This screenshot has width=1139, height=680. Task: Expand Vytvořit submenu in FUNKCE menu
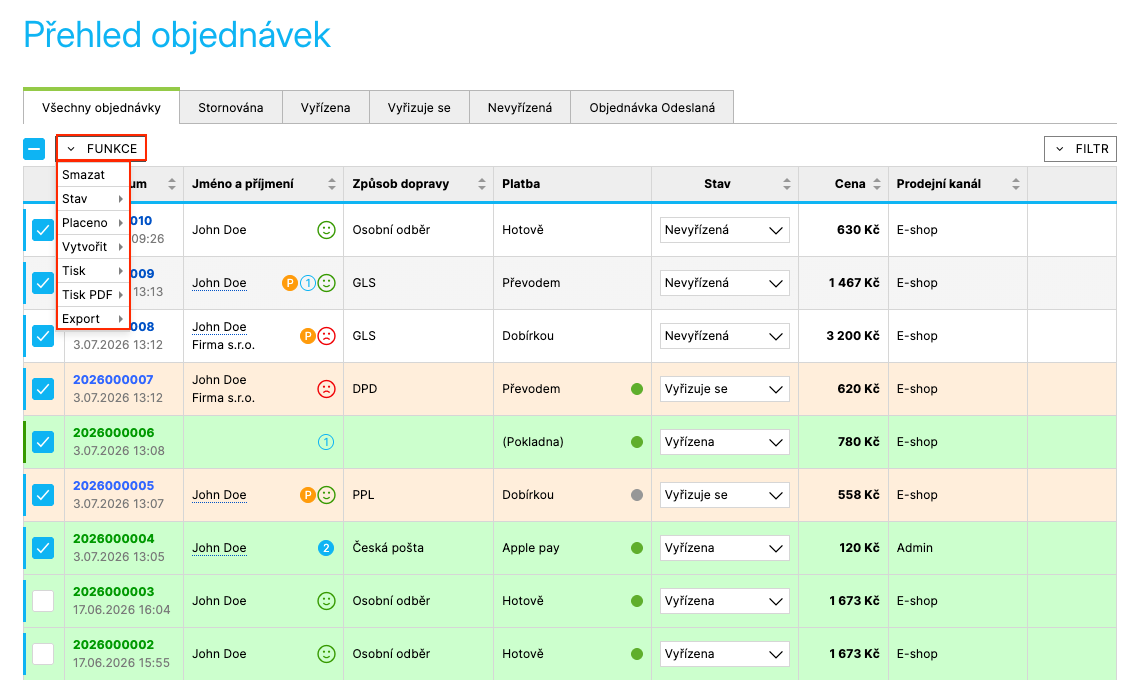93,246
